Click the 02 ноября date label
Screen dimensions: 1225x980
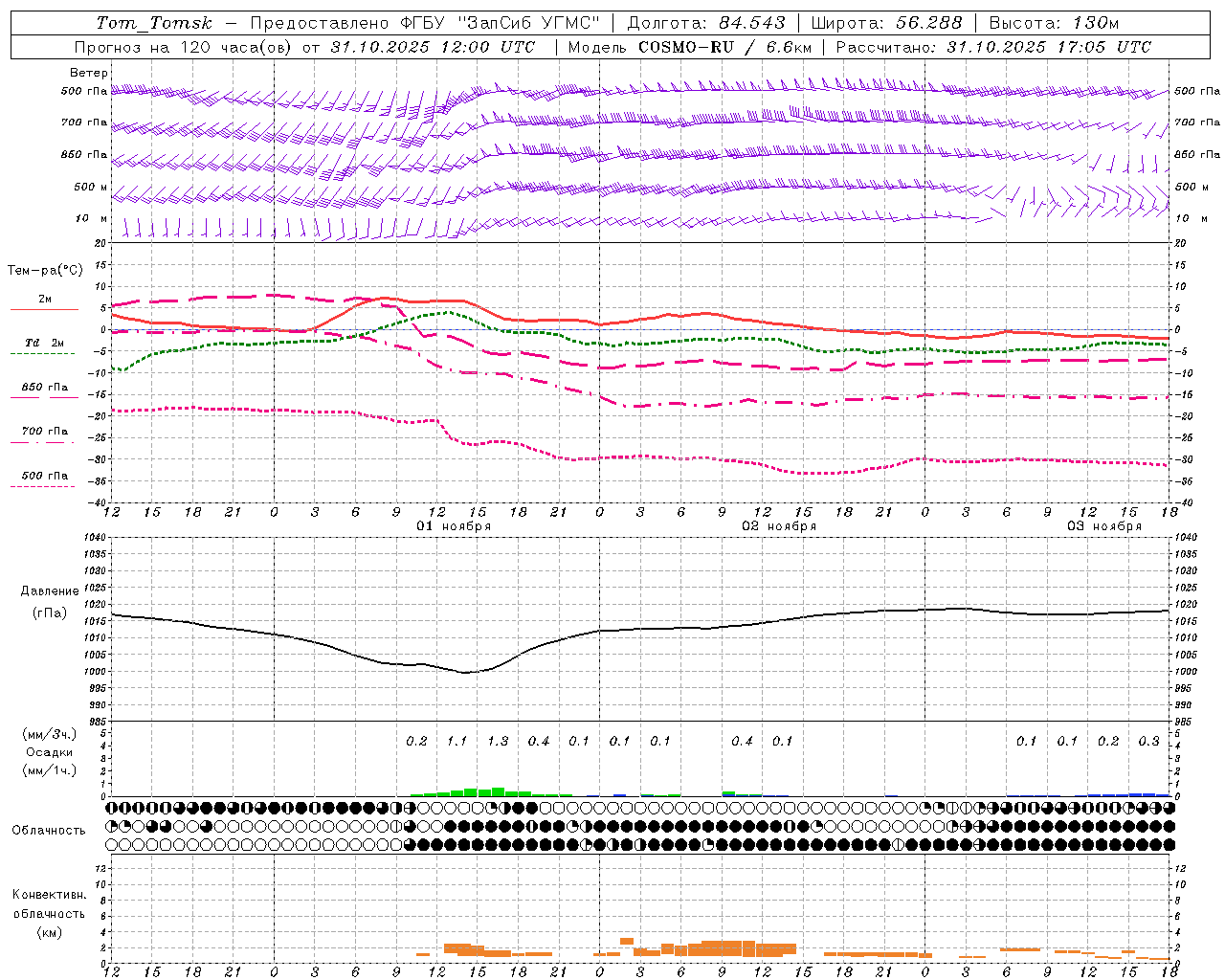point(779,526)
